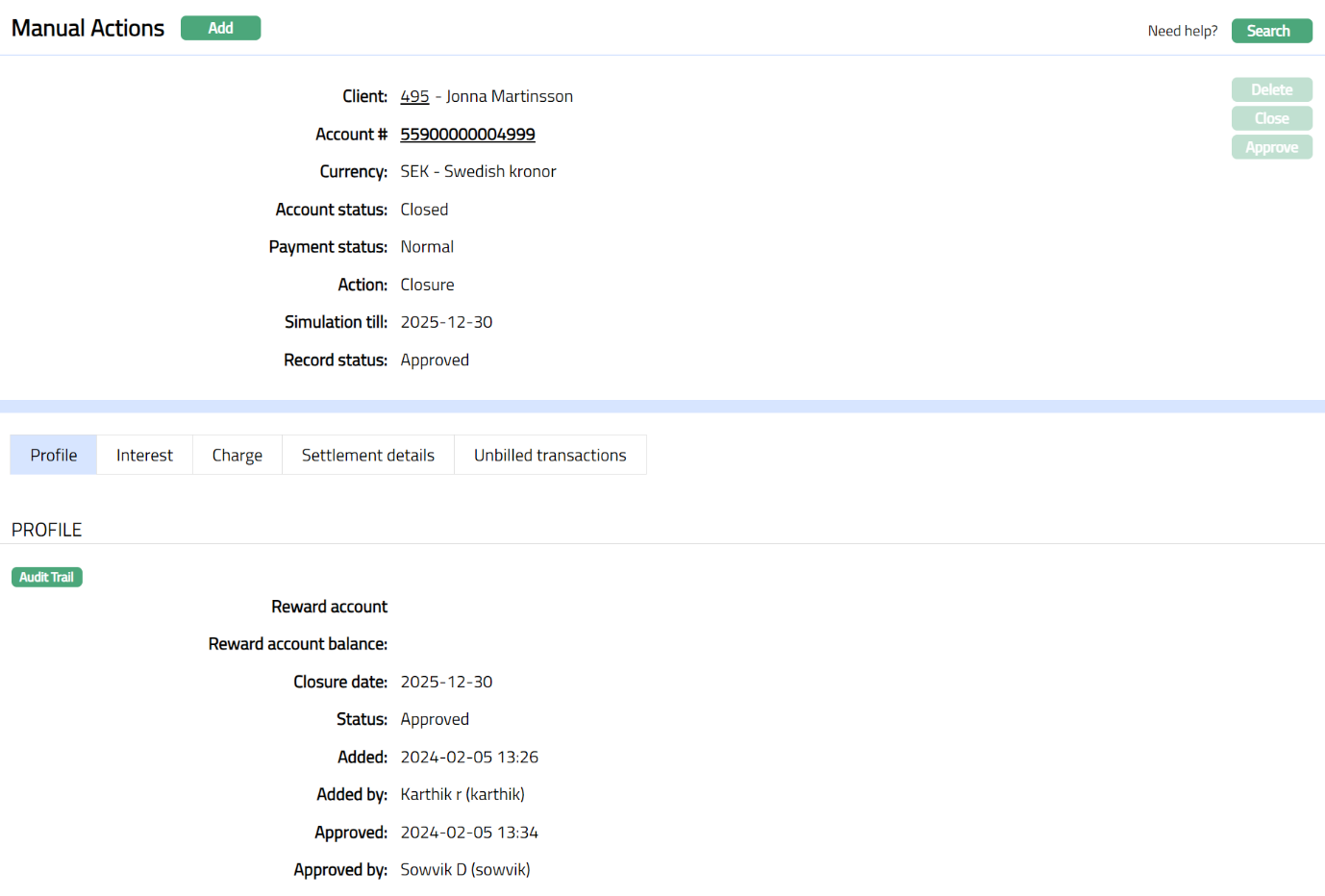
Task: Show the Unbilled transactions tab
Action: click(x=549, y=455)
